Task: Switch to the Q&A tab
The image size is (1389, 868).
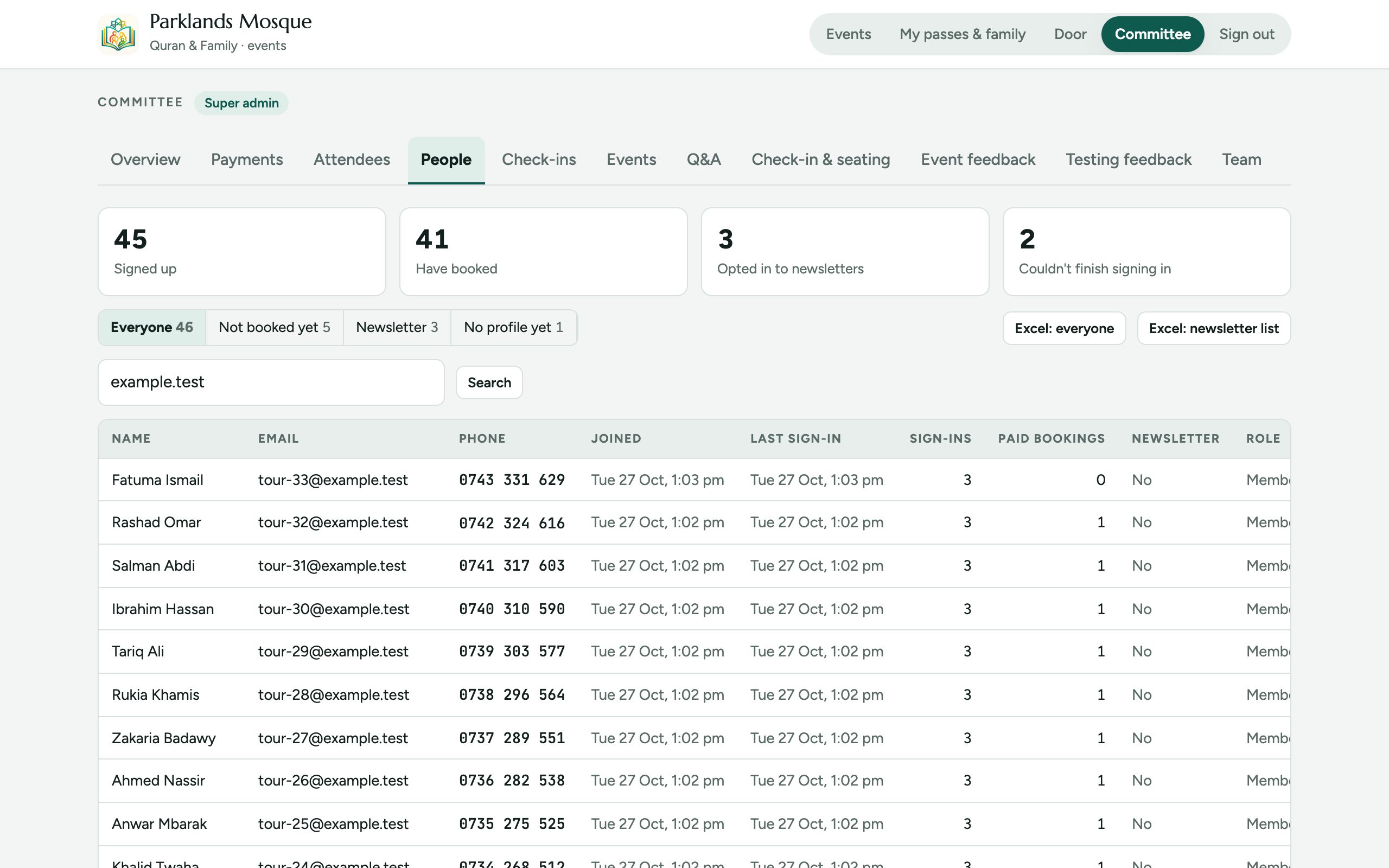Action: (704, 159)
